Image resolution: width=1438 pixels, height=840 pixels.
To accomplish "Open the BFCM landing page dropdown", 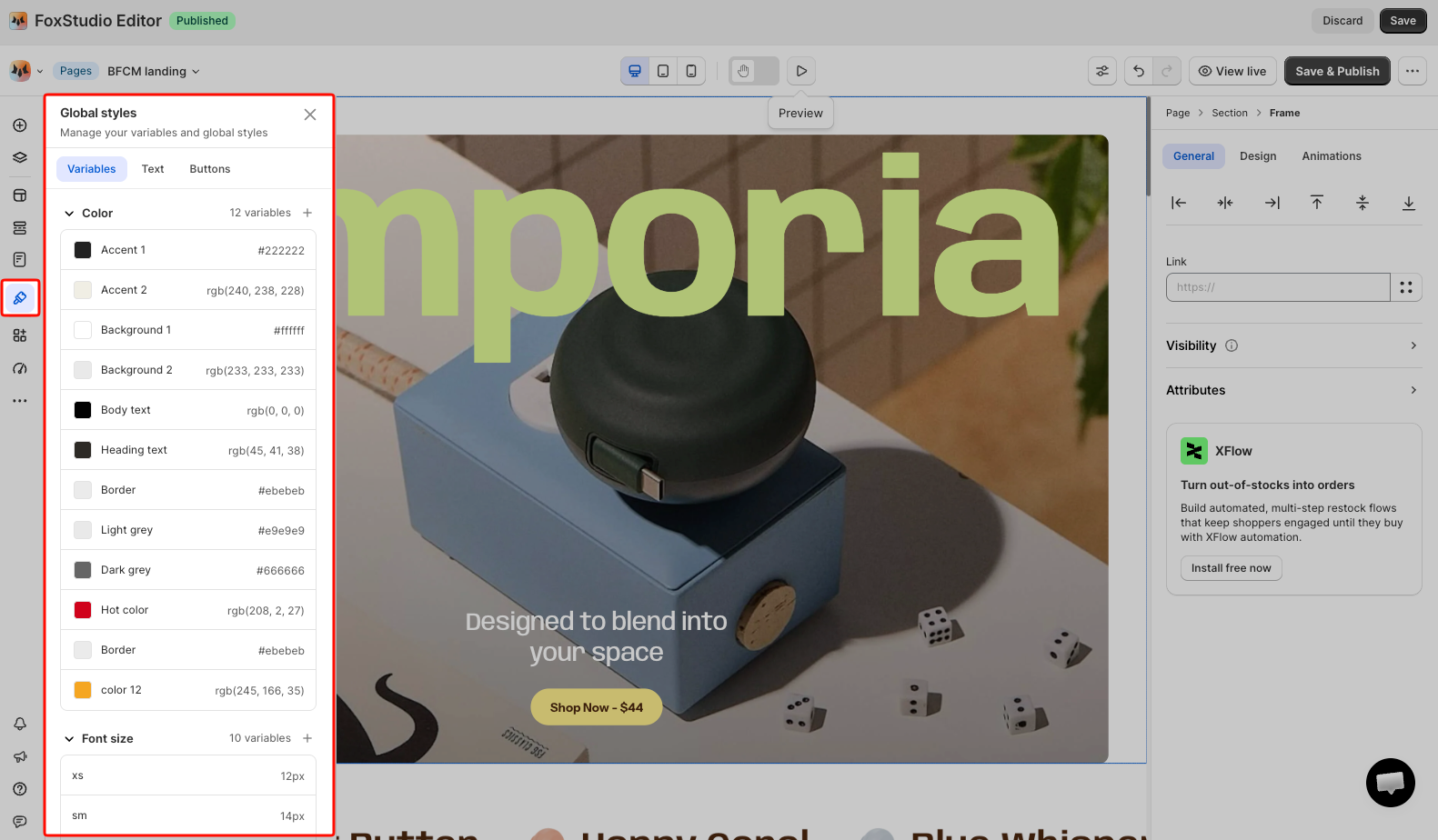I will pos(153,71).
